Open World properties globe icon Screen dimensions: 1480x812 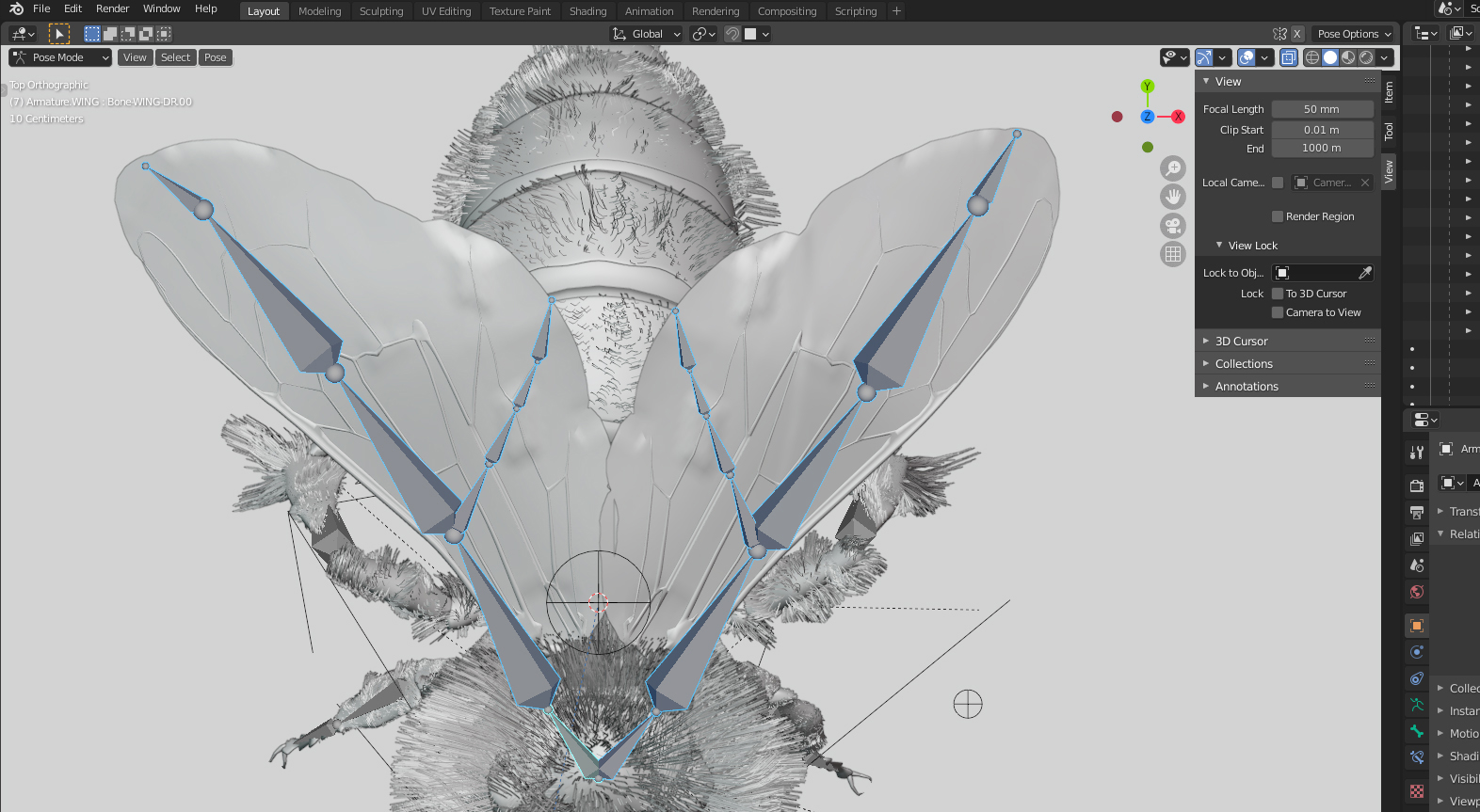click(x=1417, y=592)
